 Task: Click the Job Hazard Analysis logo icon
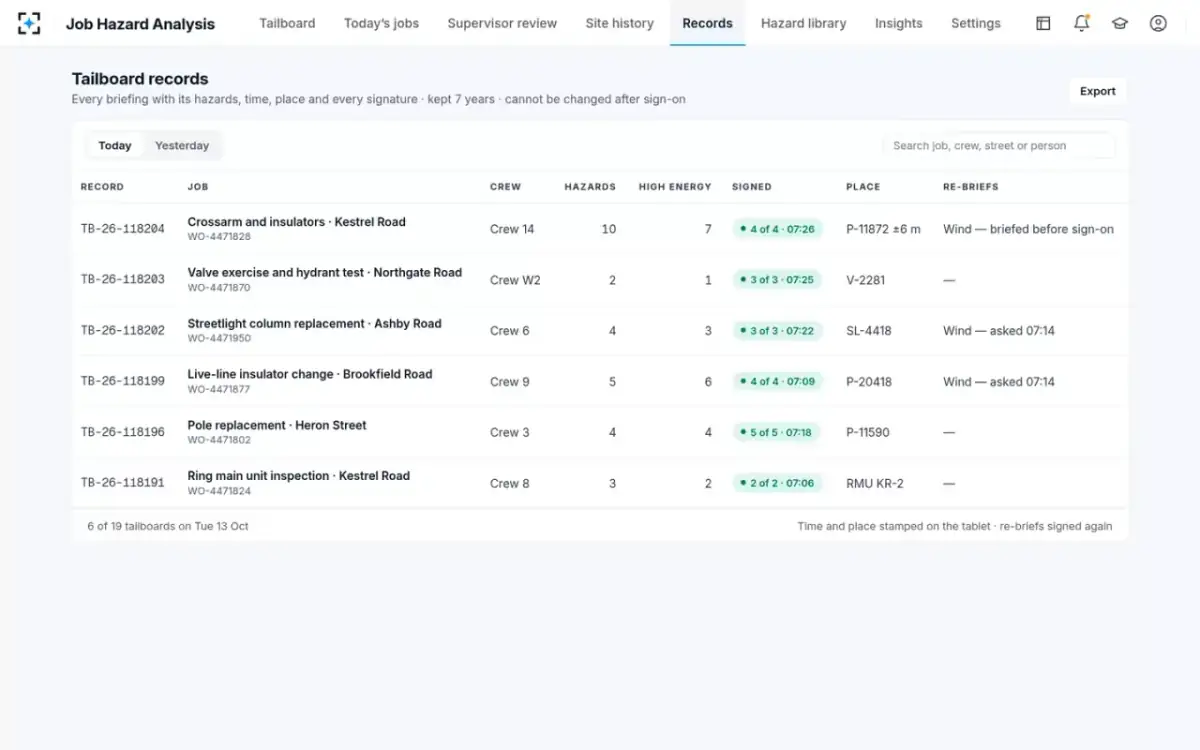point(30,23)
